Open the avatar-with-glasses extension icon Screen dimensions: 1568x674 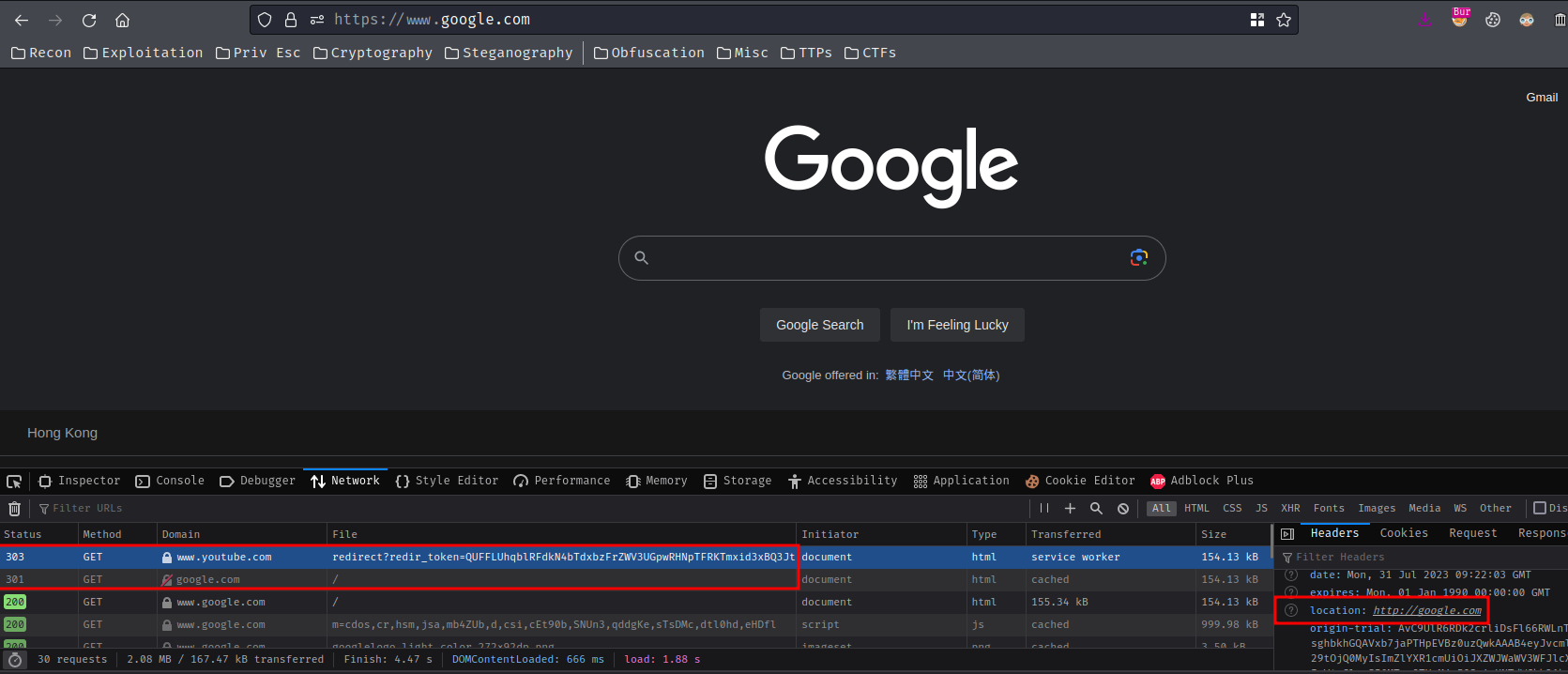(1527, 20)
